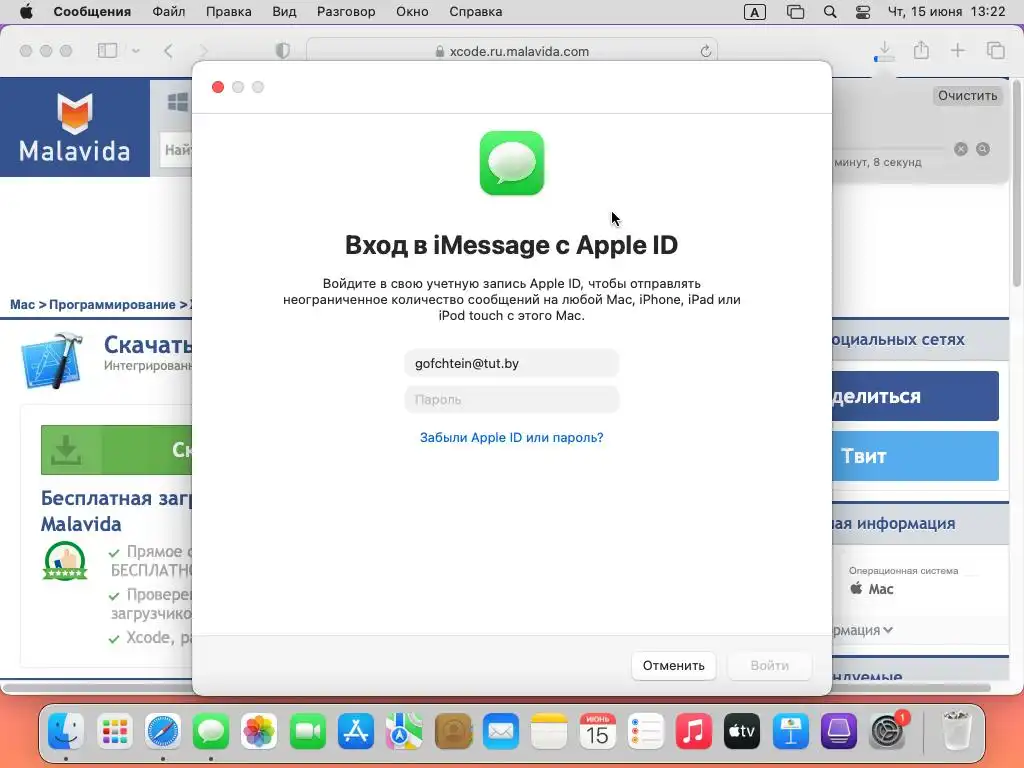Click the blue Поделиться share button
The height and width of the screenshot is (768, 1024).
[x=915, y=396]
